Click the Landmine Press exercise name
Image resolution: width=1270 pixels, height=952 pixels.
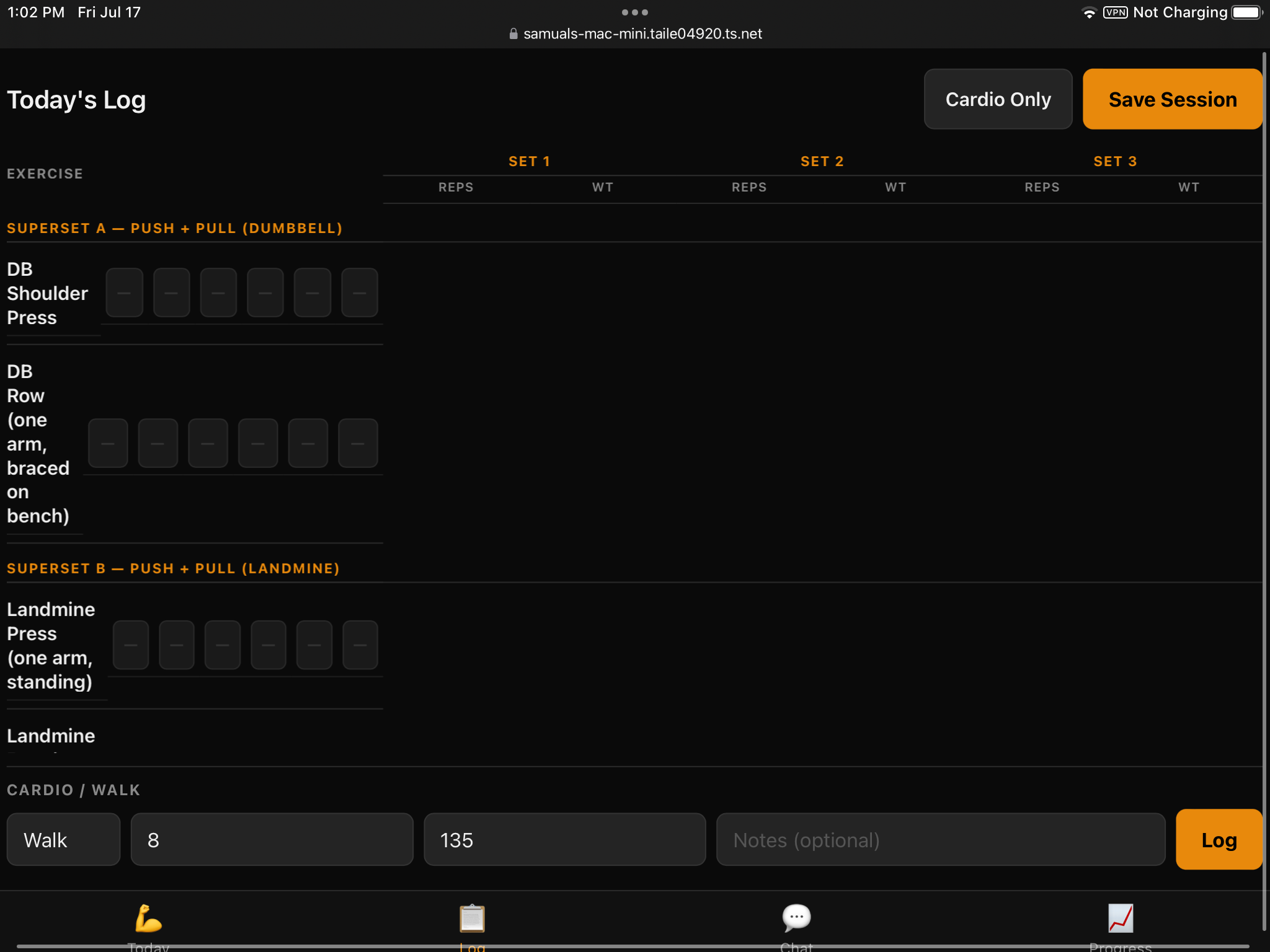(x=51, y=646)
